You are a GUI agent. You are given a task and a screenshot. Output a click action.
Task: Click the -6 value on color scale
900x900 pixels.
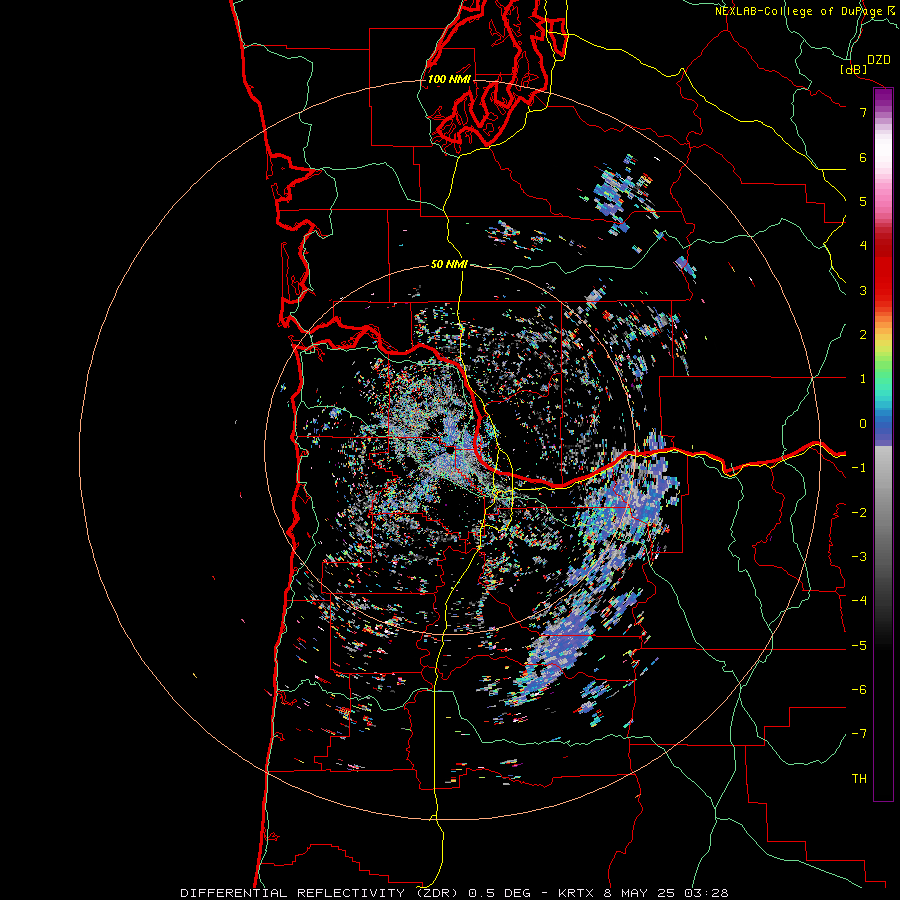point(859,690)
